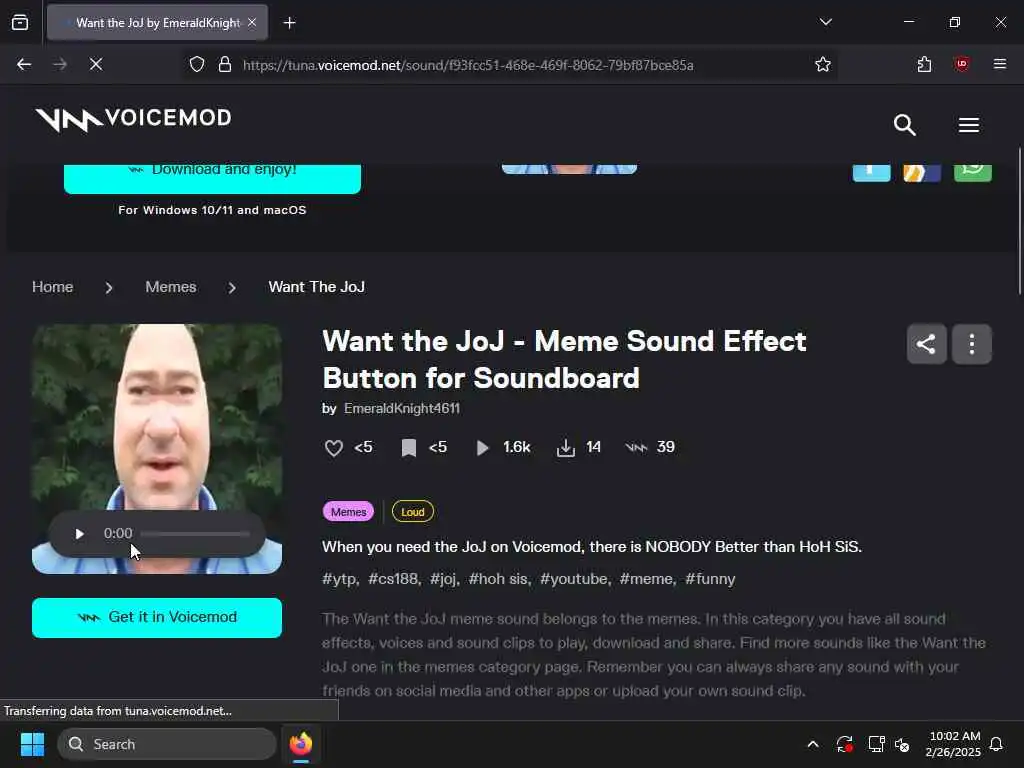Click the #cs188 hashtag
1024x768 pixels.
393,579
